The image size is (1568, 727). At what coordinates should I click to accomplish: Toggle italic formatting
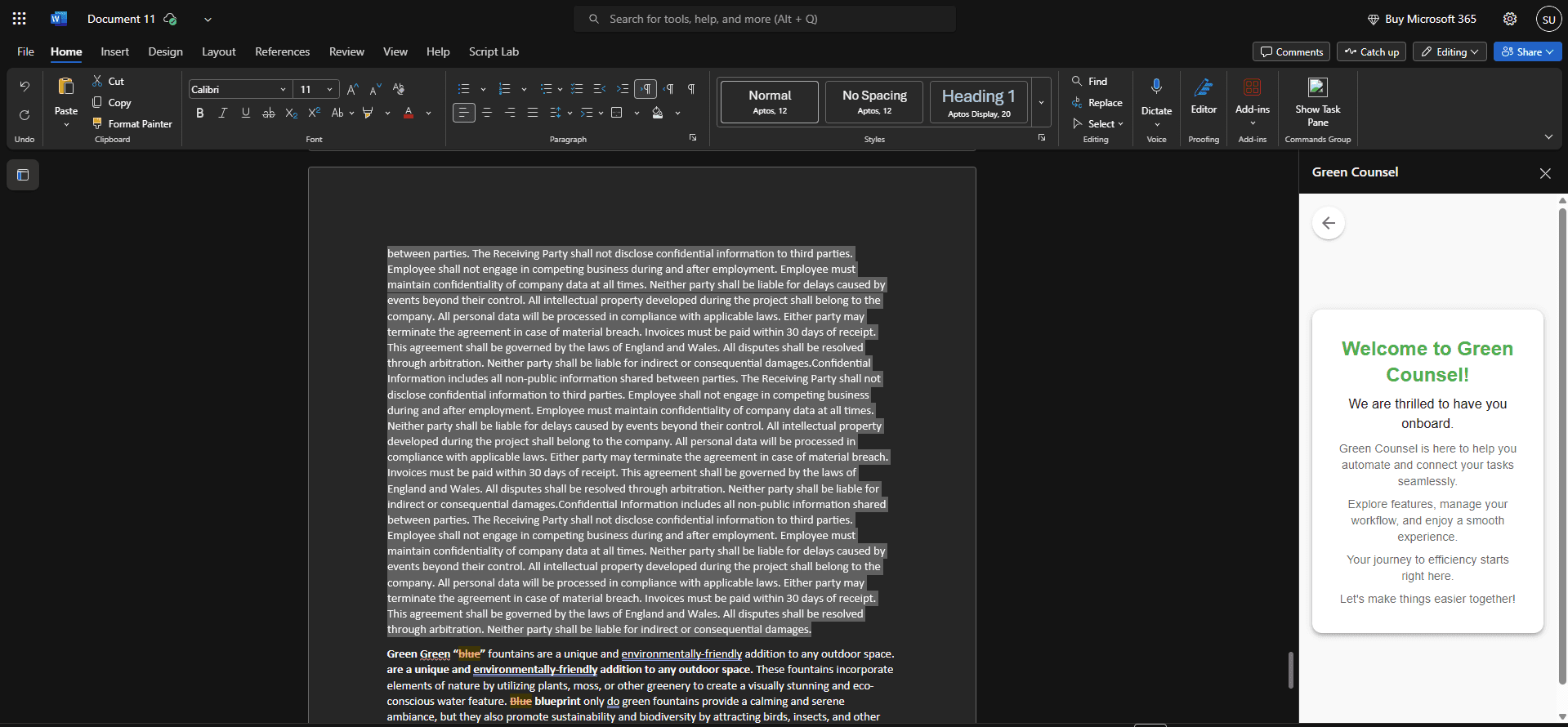(222, 113)
